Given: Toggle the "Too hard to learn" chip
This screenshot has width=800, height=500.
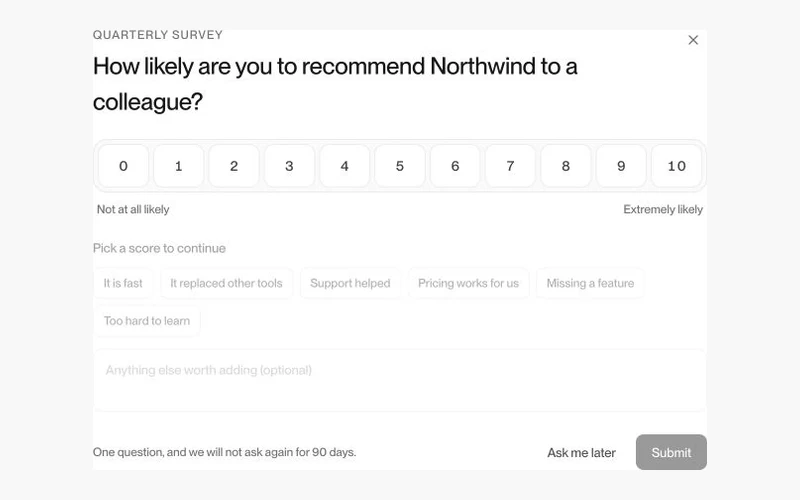Looking at the screenshot, I should coord(147,321).
